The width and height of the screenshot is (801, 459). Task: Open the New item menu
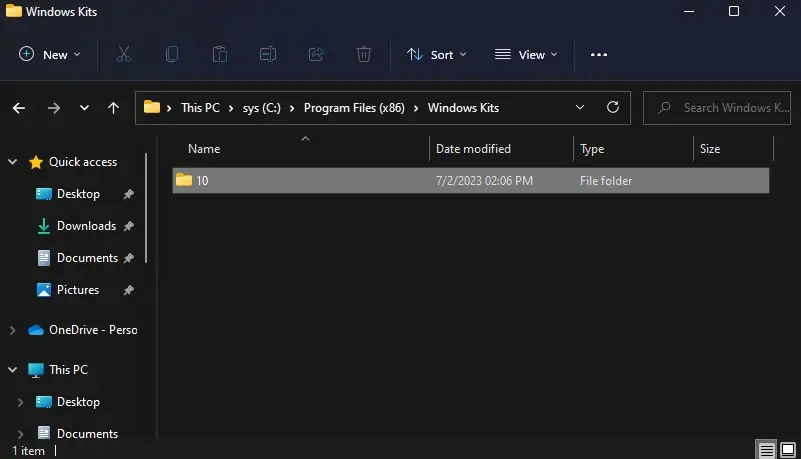(x=50, y=54)
